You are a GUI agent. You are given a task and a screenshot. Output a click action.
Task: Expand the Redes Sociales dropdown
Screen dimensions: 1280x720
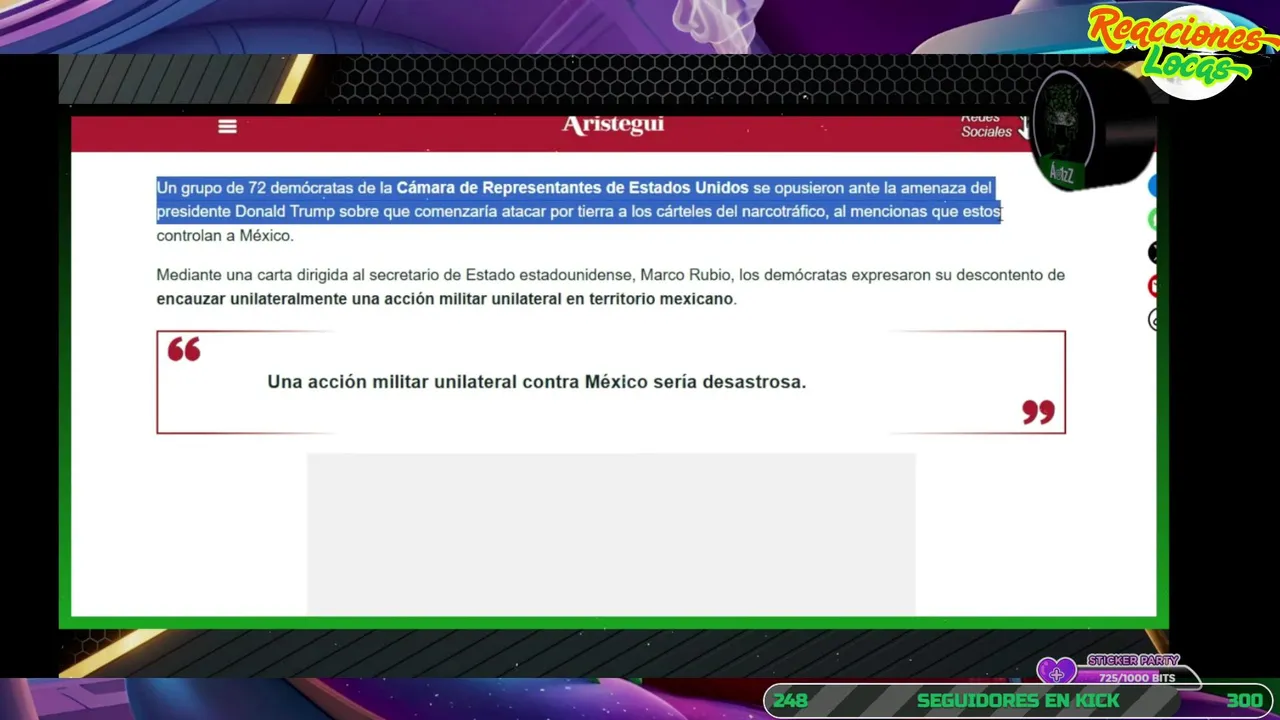point(994,126)
